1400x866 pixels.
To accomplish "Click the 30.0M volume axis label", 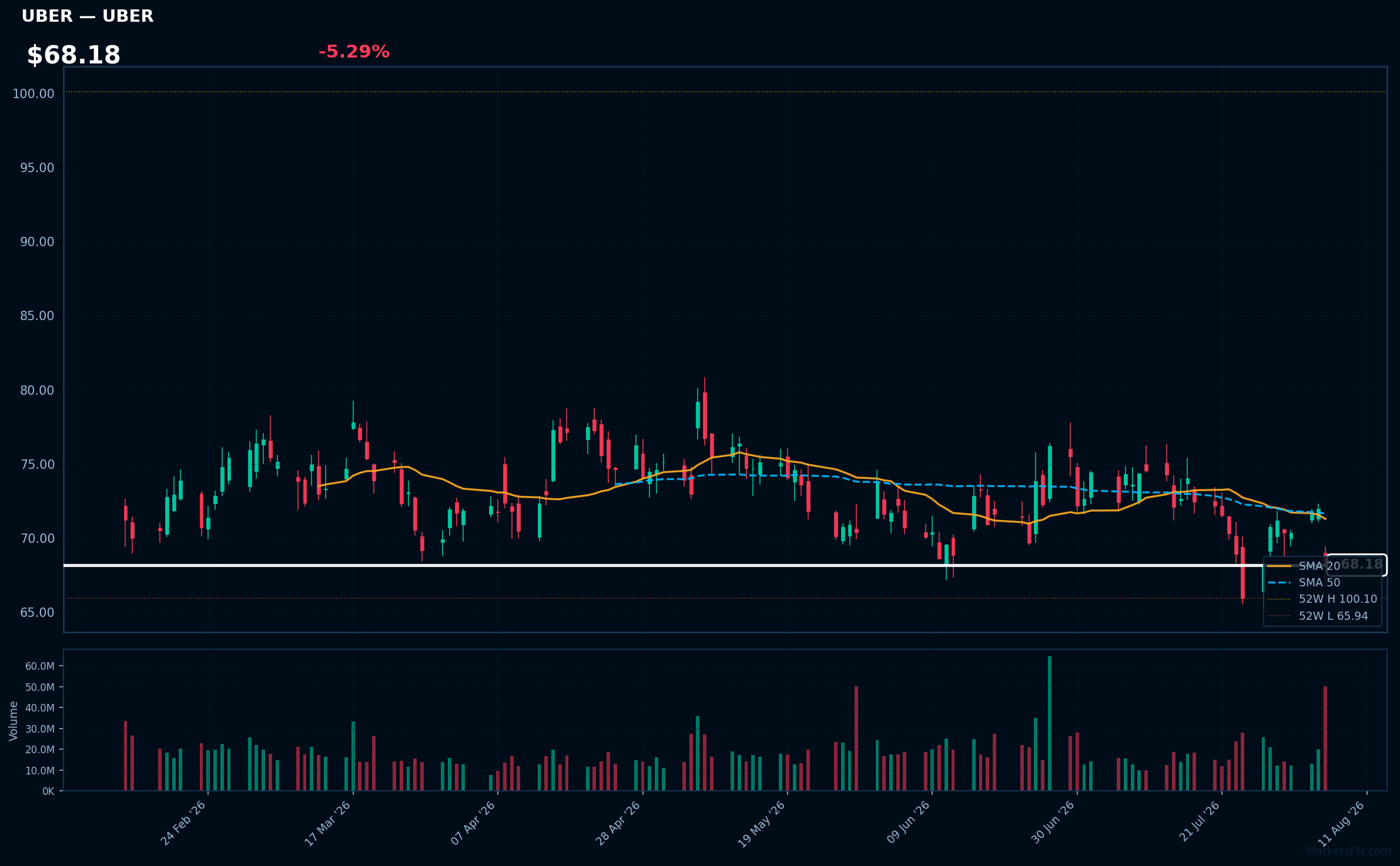I will (x=40, y=729).
